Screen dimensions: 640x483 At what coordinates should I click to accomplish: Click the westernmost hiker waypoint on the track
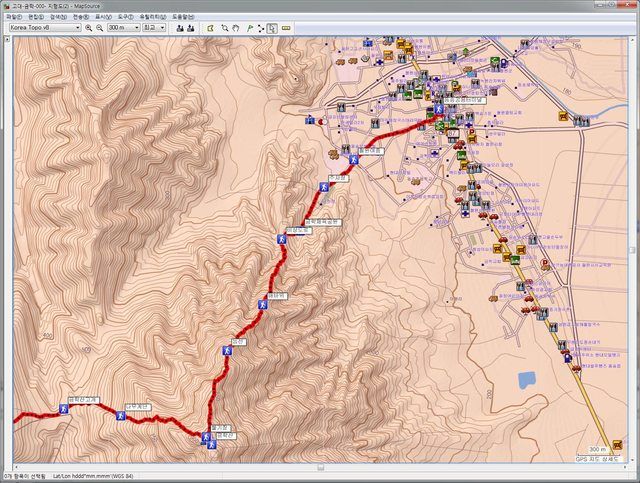click(64, 409)
